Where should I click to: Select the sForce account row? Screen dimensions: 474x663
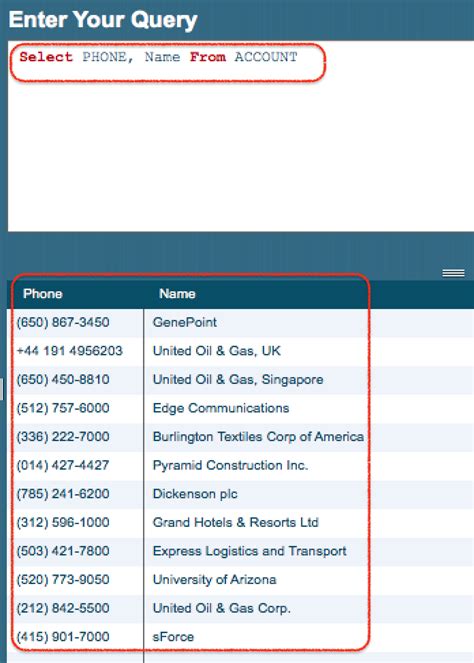click(x=241, y=637)
